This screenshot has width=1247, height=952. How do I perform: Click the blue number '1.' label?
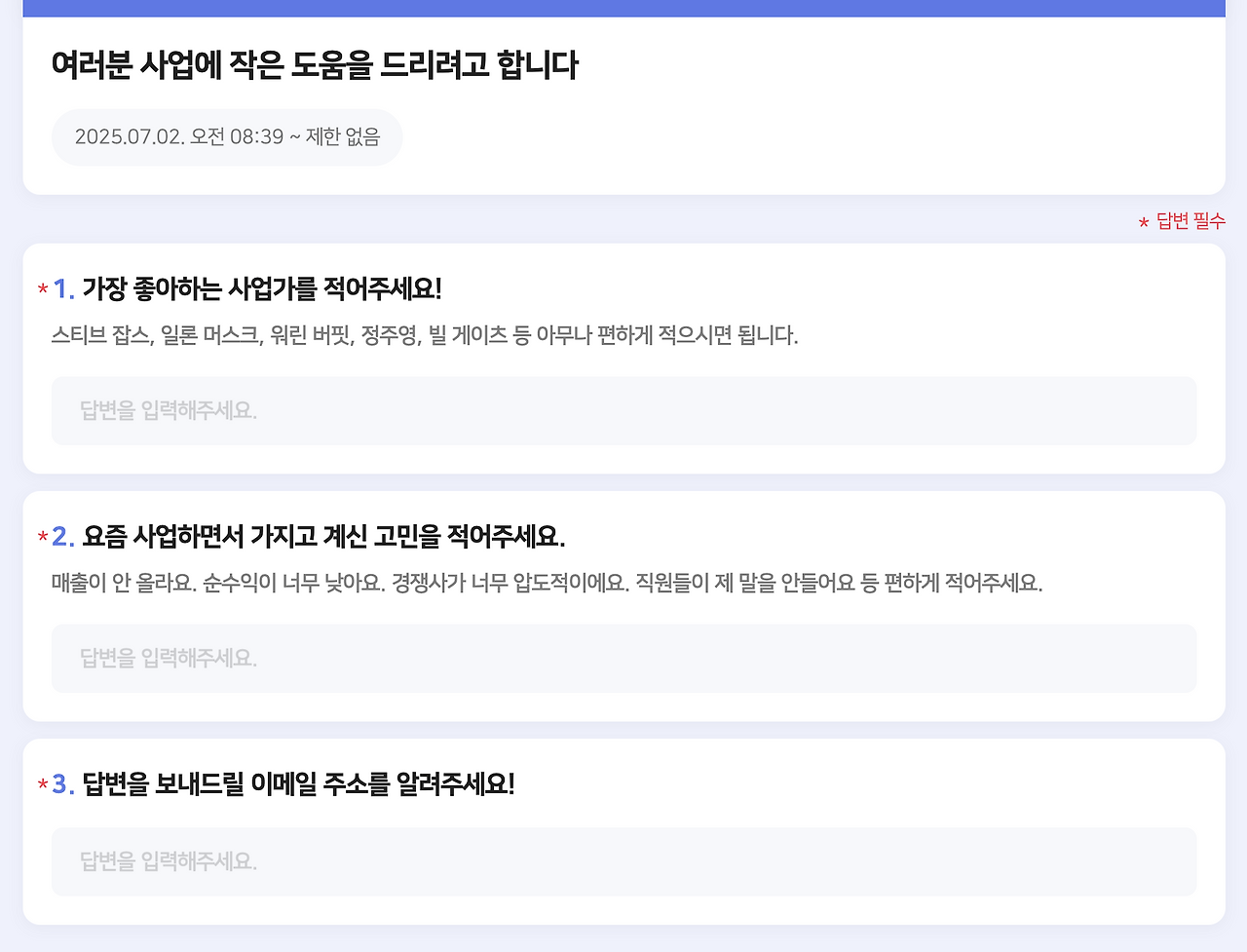tap(62, 287)
